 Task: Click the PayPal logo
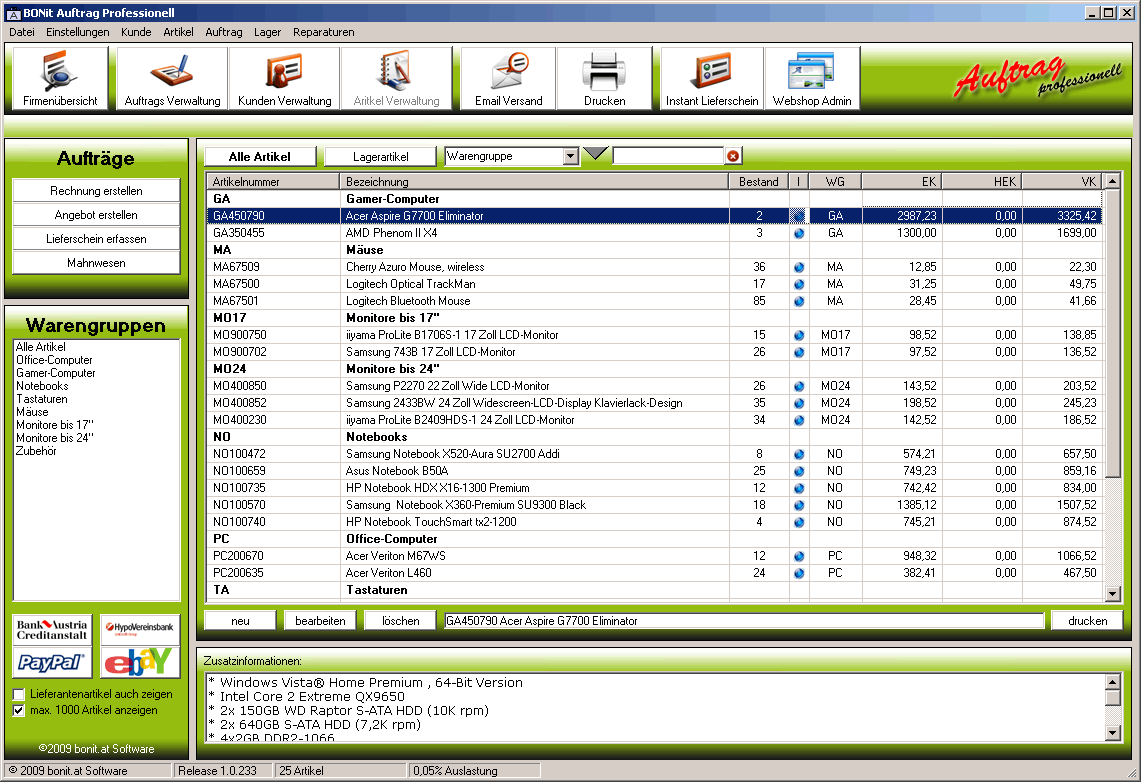click(52, 662)
